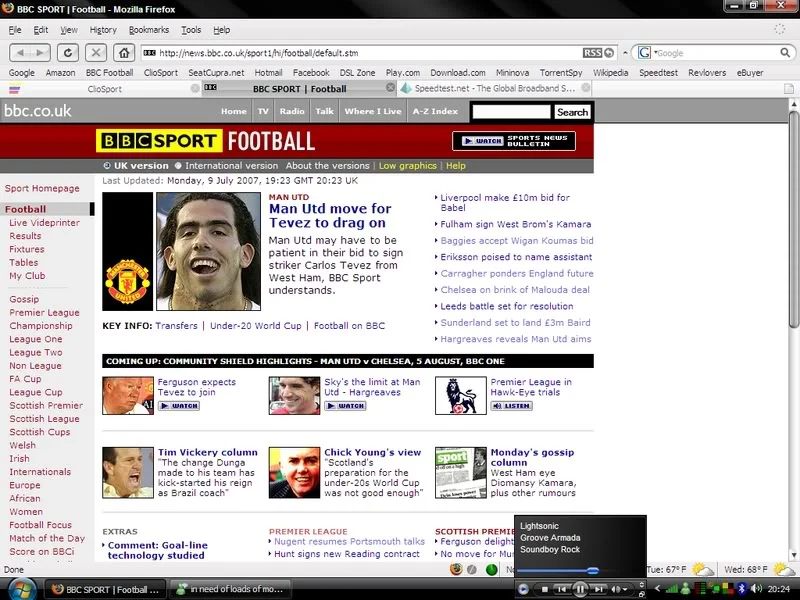Pause the music in media player toolbar
This screenshot has height=600, width=800.
pyautogui.click(x=580, y=589)
